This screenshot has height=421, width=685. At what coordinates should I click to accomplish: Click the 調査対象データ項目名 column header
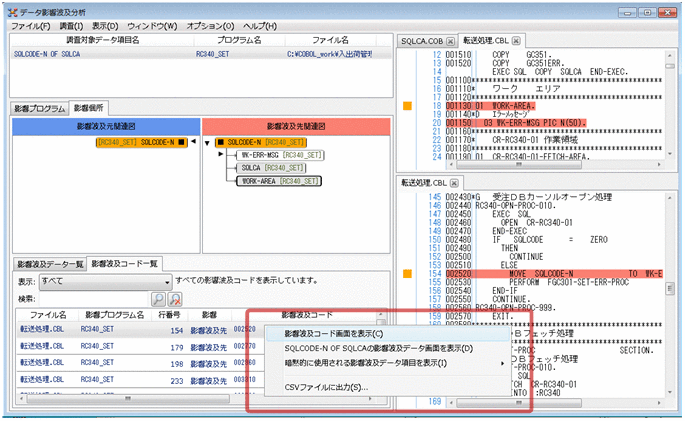[103, 40]
